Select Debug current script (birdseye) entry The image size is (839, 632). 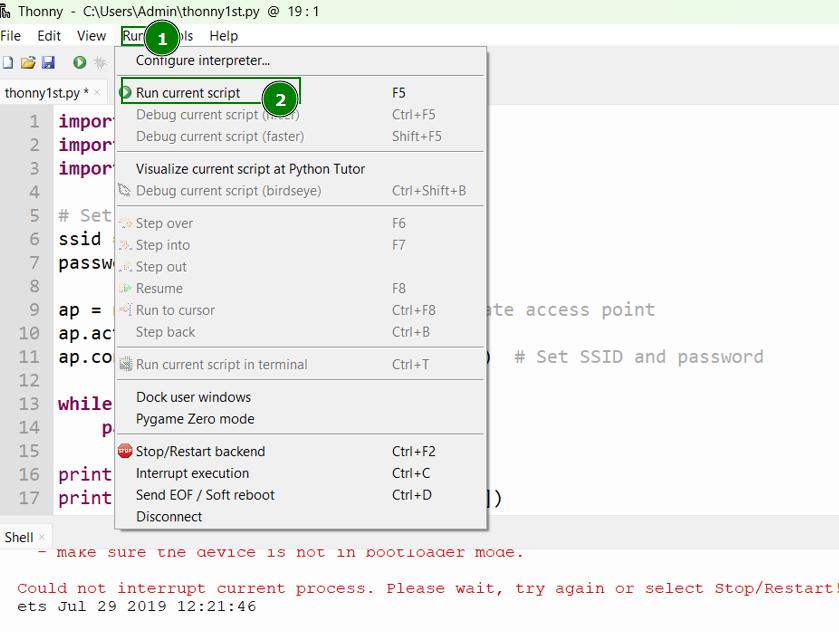coord(301,191)
